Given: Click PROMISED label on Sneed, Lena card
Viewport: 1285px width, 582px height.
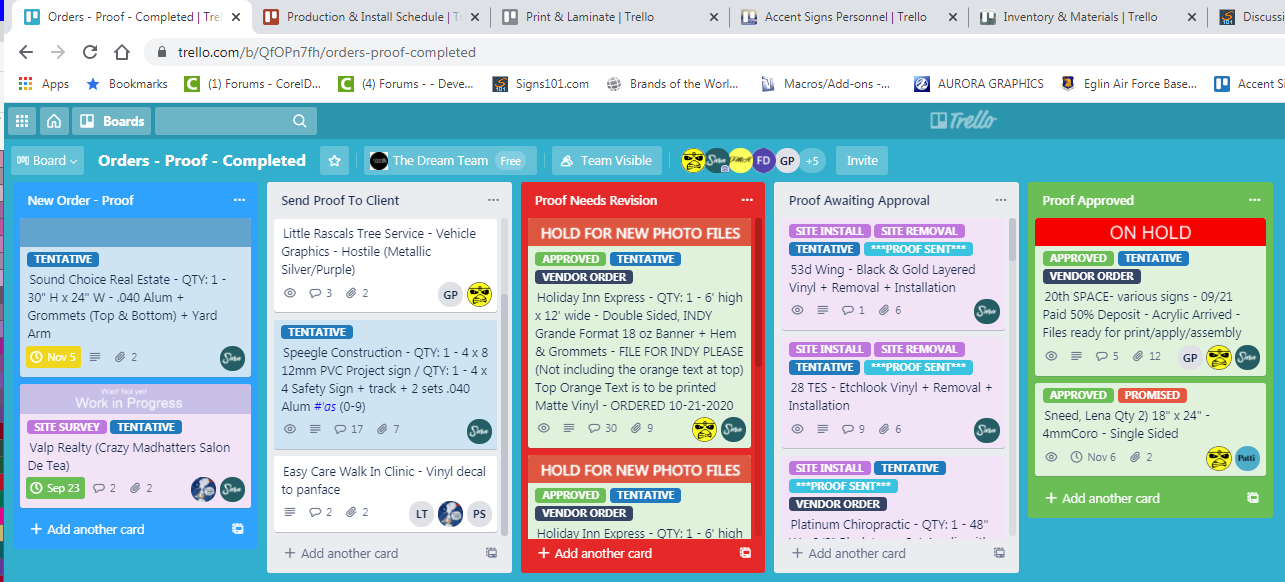Looking at the screenshot, I should tap(1151, 395).
